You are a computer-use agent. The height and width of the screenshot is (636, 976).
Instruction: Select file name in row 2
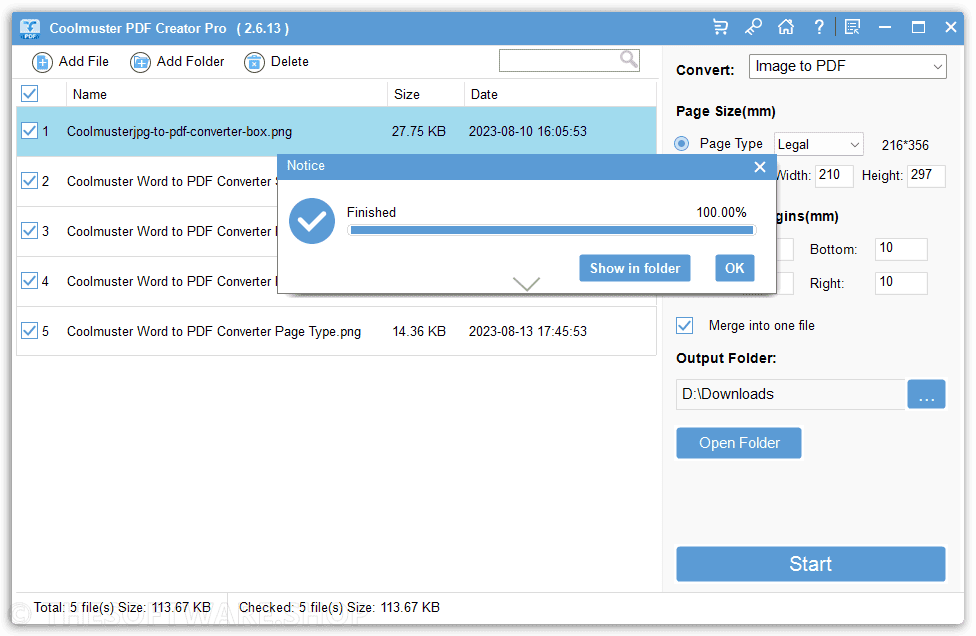pyautogui.click(x=171, y=182)
